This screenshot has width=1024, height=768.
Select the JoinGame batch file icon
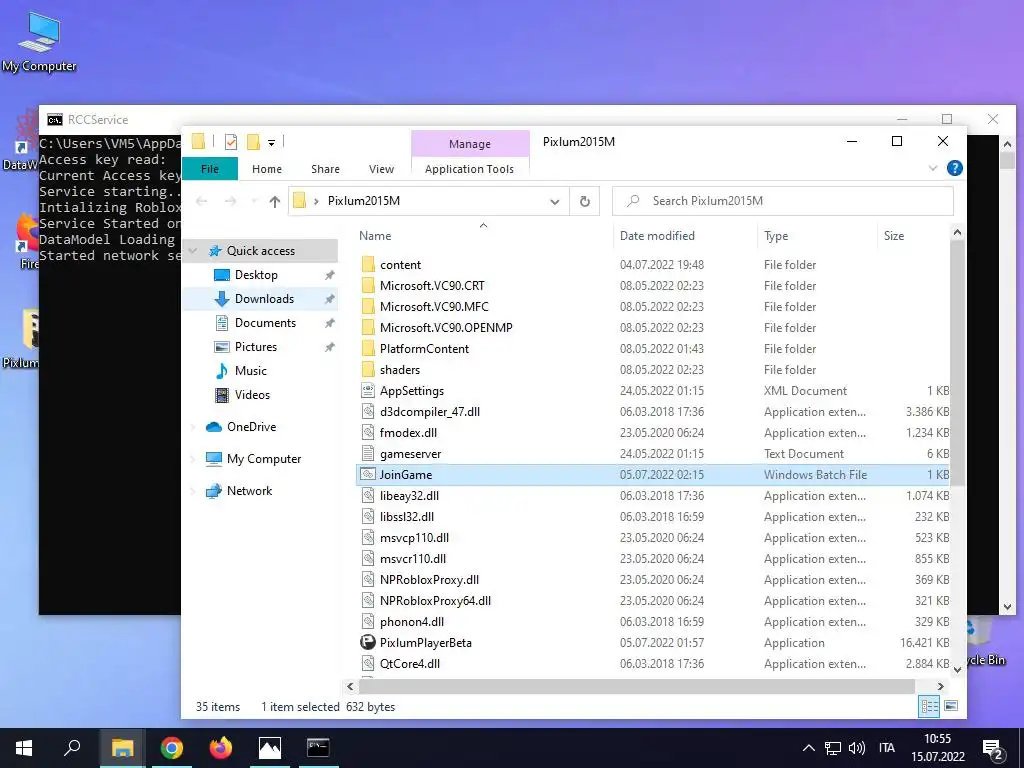(368, 474)
